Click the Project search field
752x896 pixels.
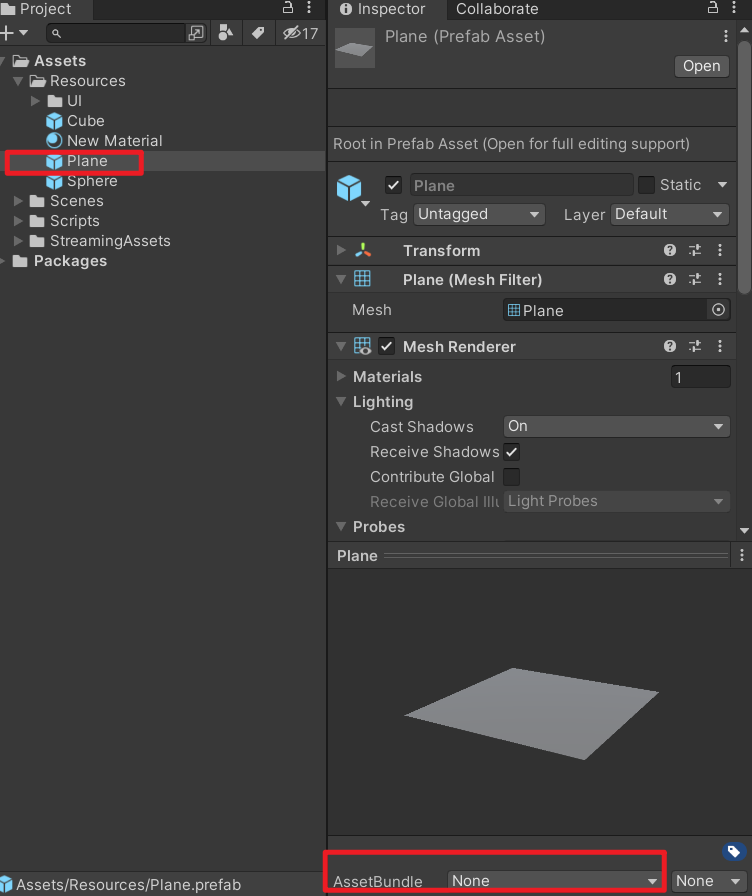[117, 33]
